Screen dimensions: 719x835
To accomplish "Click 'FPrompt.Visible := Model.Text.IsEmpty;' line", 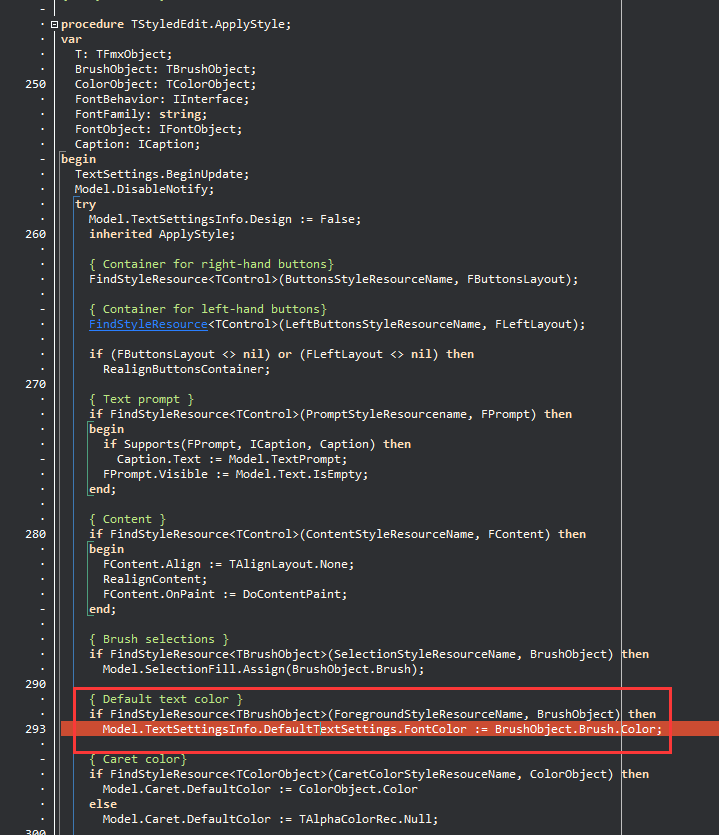I will [235, 474].
